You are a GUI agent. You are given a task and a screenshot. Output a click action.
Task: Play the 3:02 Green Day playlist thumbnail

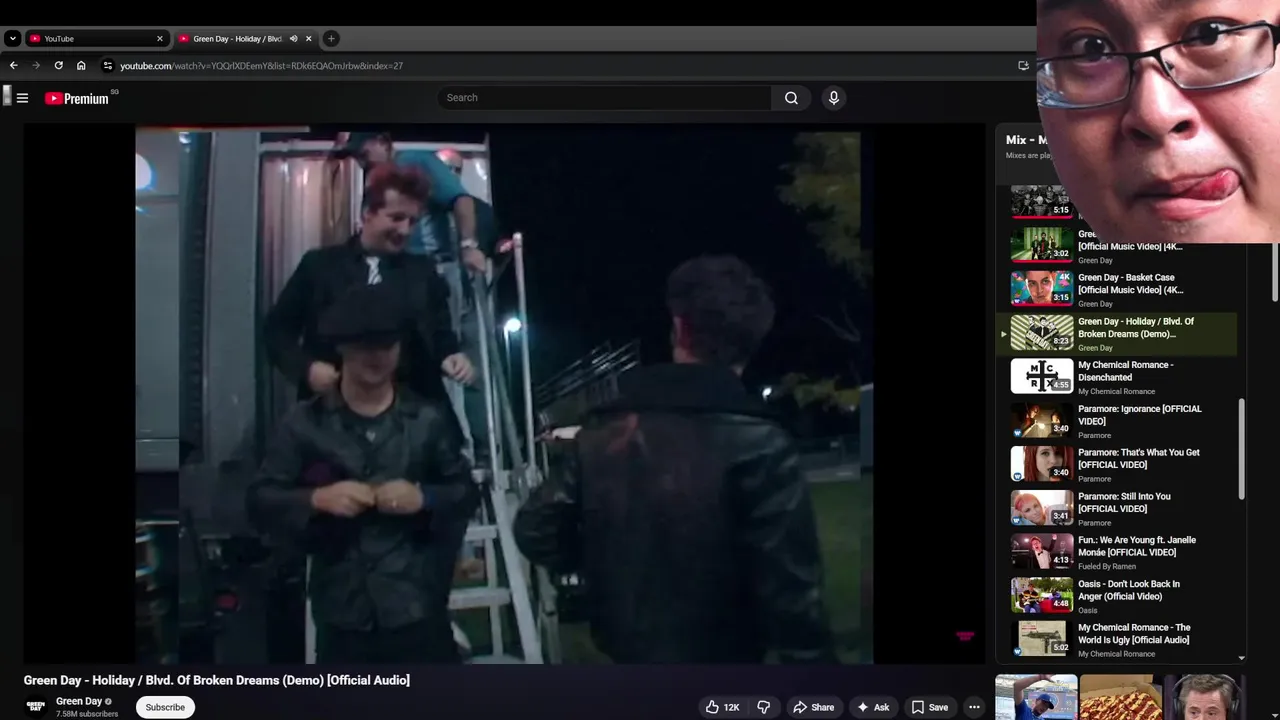(1042, 244)
